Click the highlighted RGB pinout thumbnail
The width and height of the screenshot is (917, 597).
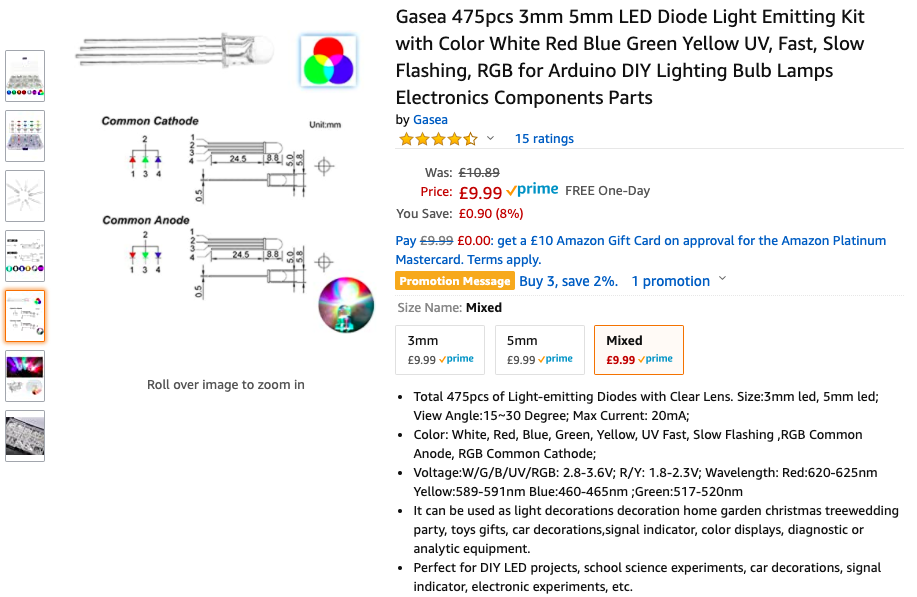tap(25, 316)
